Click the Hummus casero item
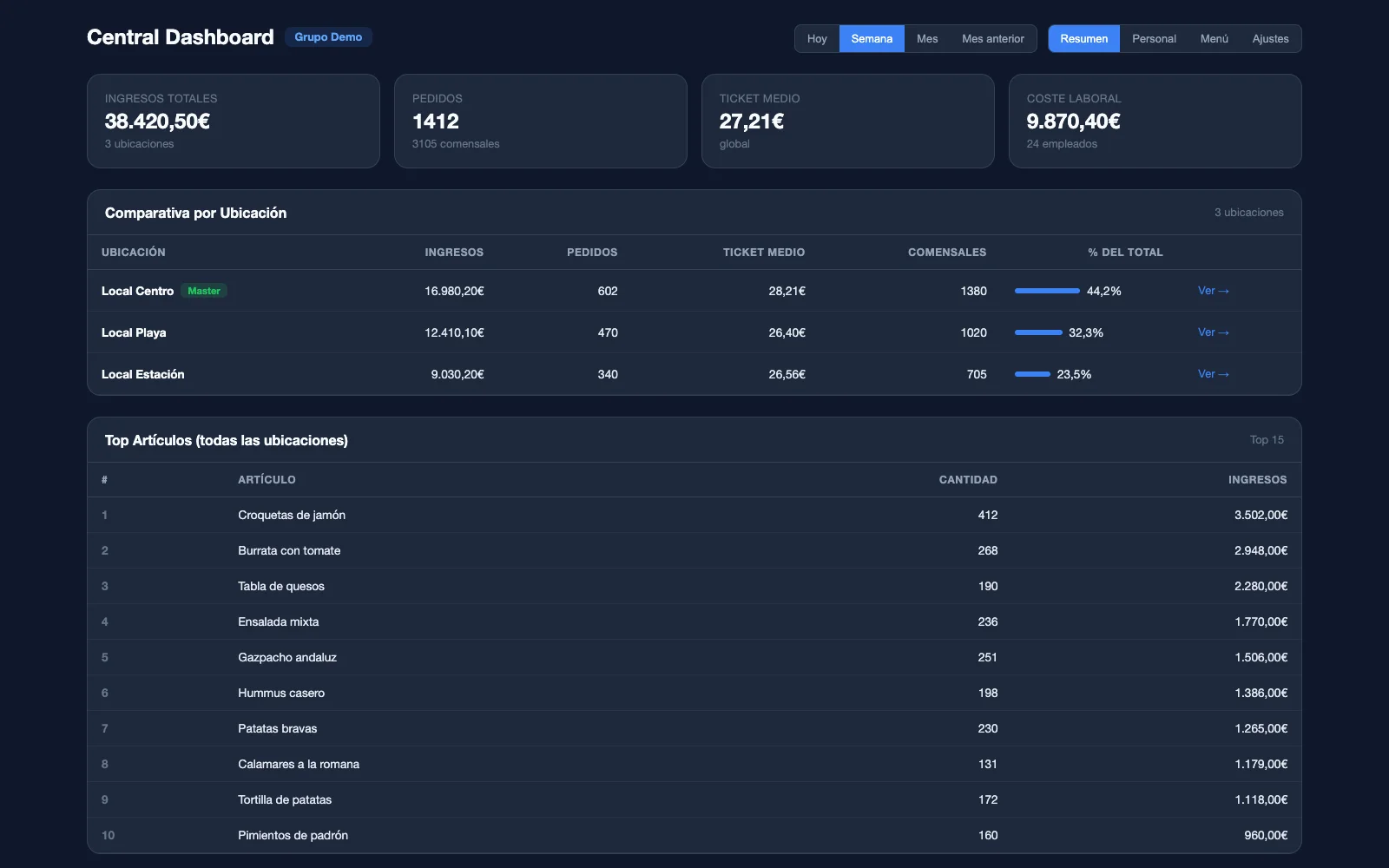1389x868 pixels. pos(281,693)
